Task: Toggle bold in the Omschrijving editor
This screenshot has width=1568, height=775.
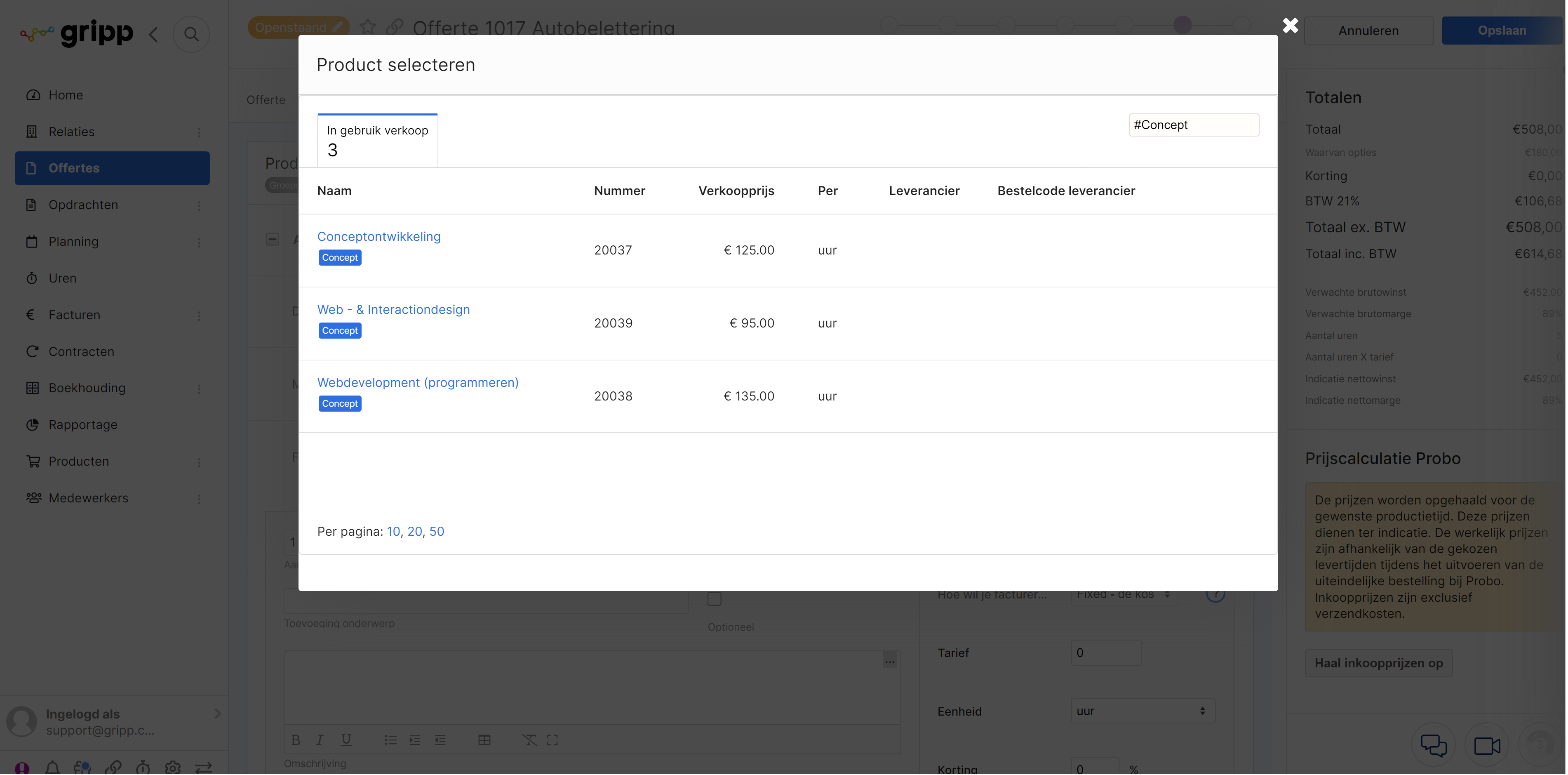Action: (296, 740)
